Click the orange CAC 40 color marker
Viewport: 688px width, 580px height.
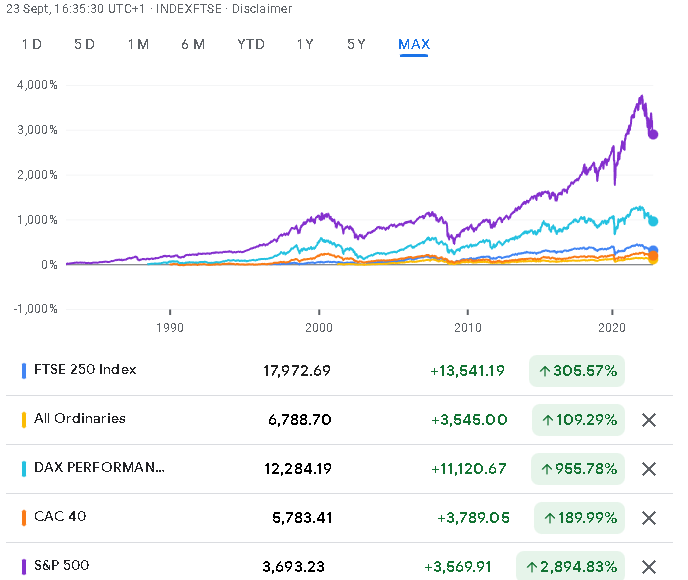(x=24, y=518)
